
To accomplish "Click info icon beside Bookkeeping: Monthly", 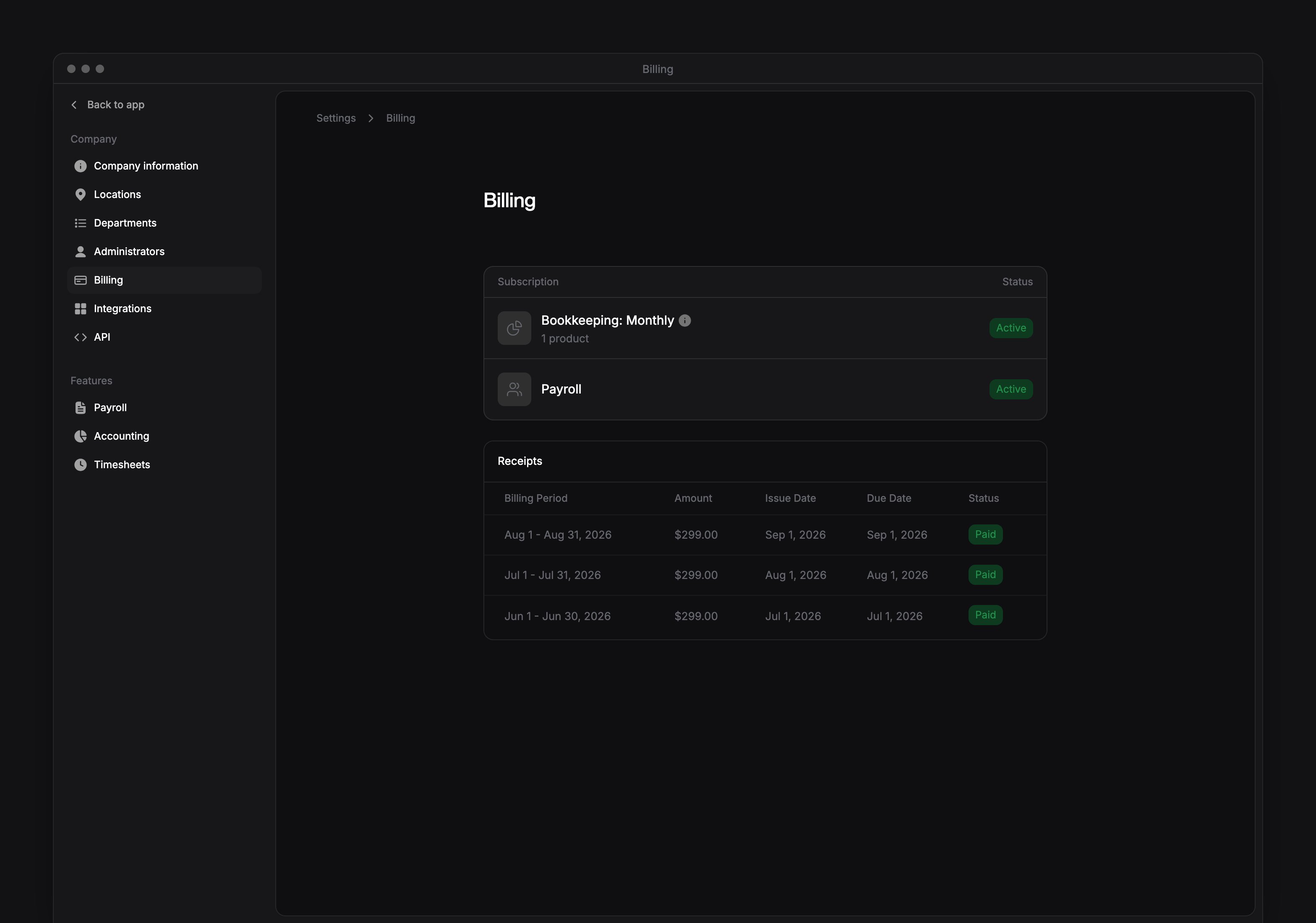I will [684, 320].
